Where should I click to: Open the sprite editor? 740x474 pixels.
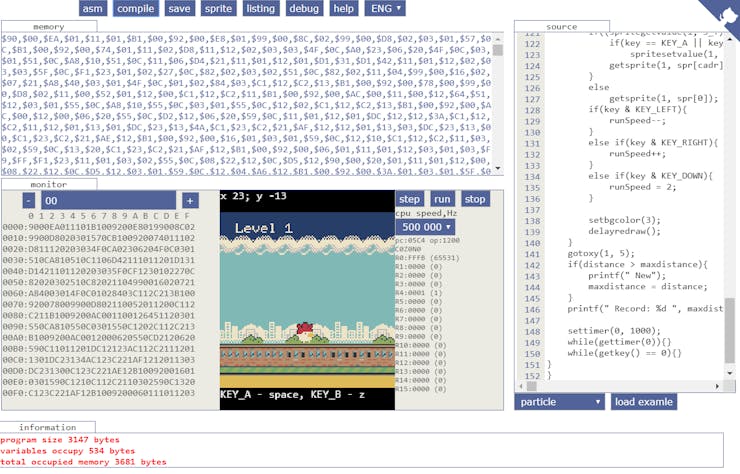click(218, 8)
